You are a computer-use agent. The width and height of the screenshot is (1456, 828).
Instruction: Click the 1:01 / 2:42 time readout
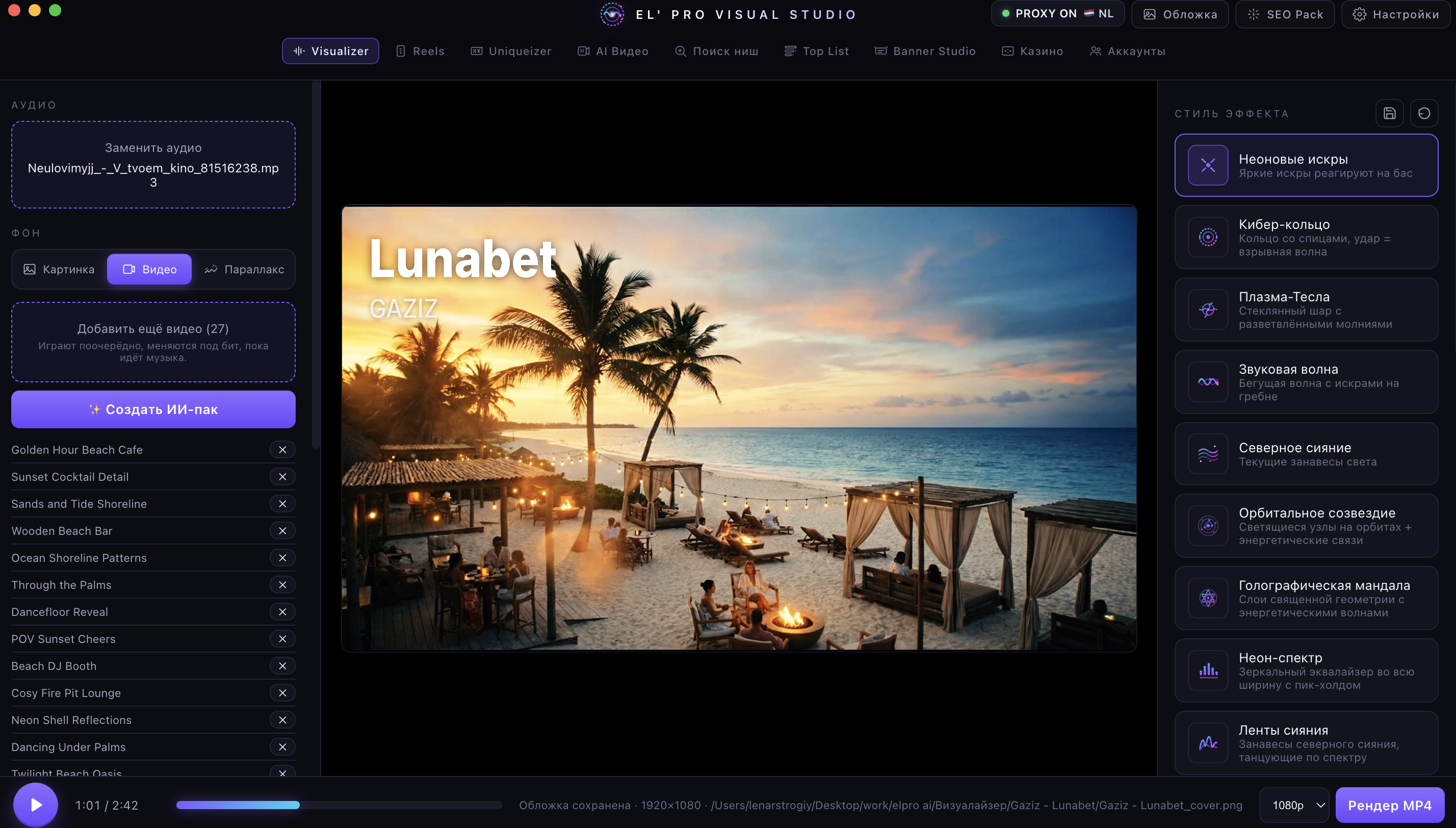click(x=107, y=805)
